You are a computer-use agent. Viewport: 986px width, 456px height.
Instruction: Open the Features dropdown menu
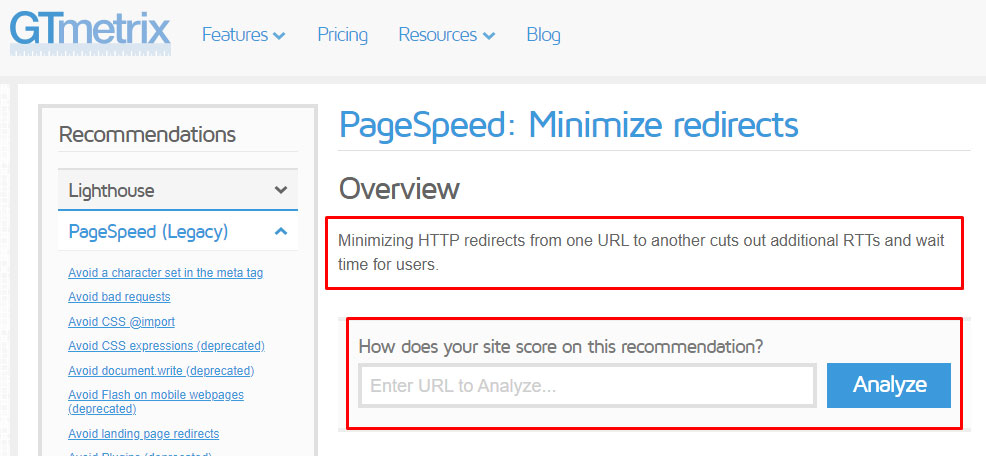click(x=244, y=35)
